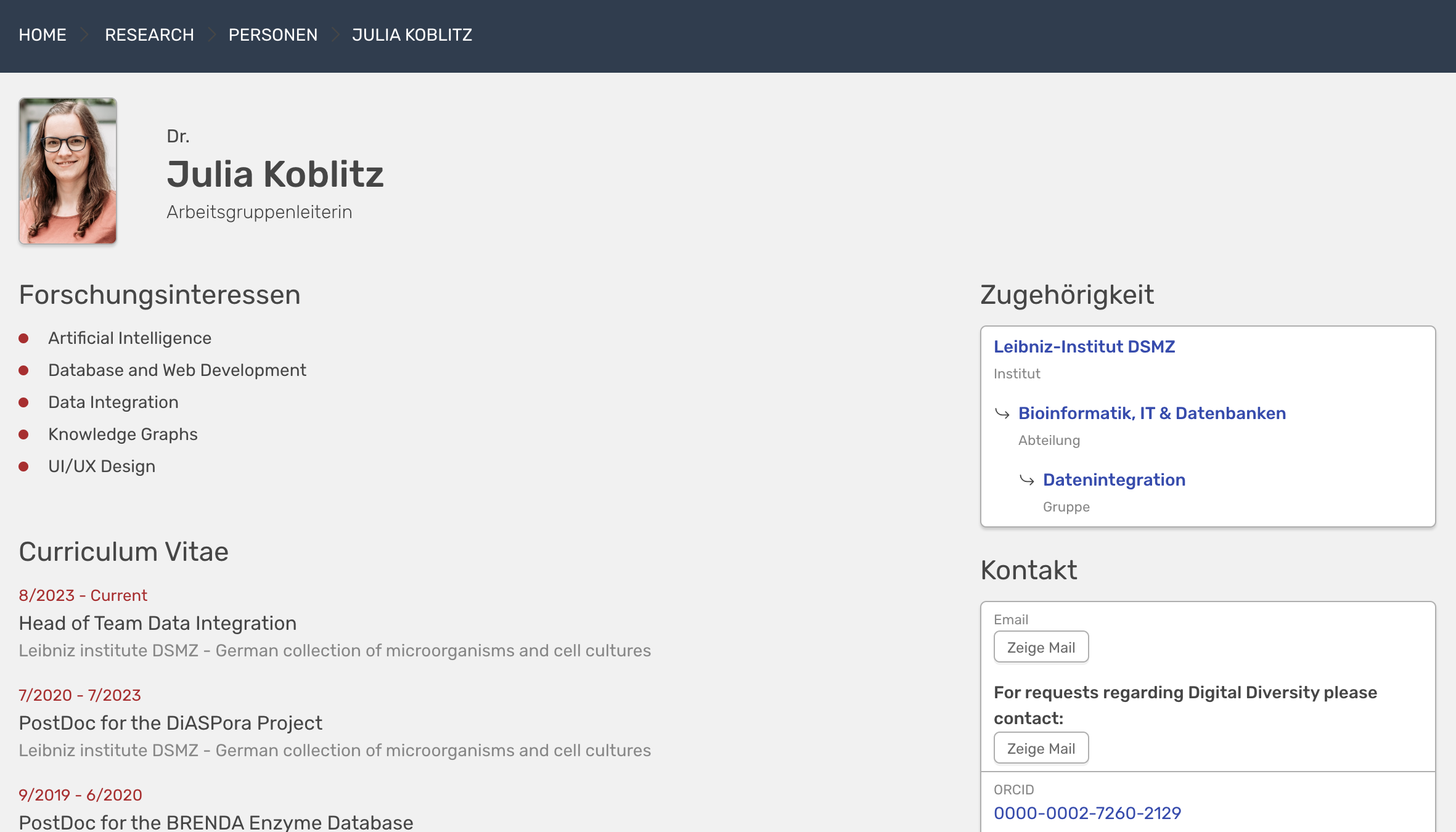This screenshot has height=832, width=1456.
Task: Open Datenintegration group link
Action: click(1114, 479)
